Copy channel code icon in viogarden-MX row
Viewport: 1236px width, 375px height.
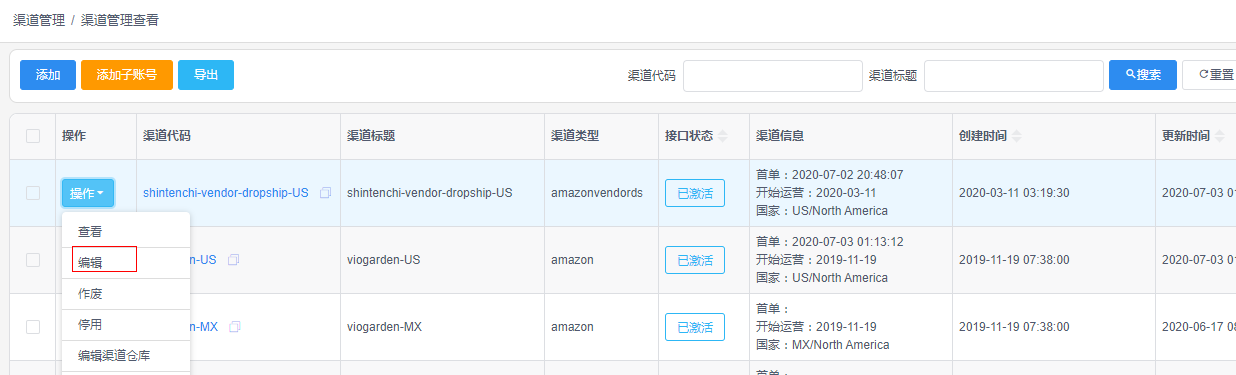(x=235, y=327)
